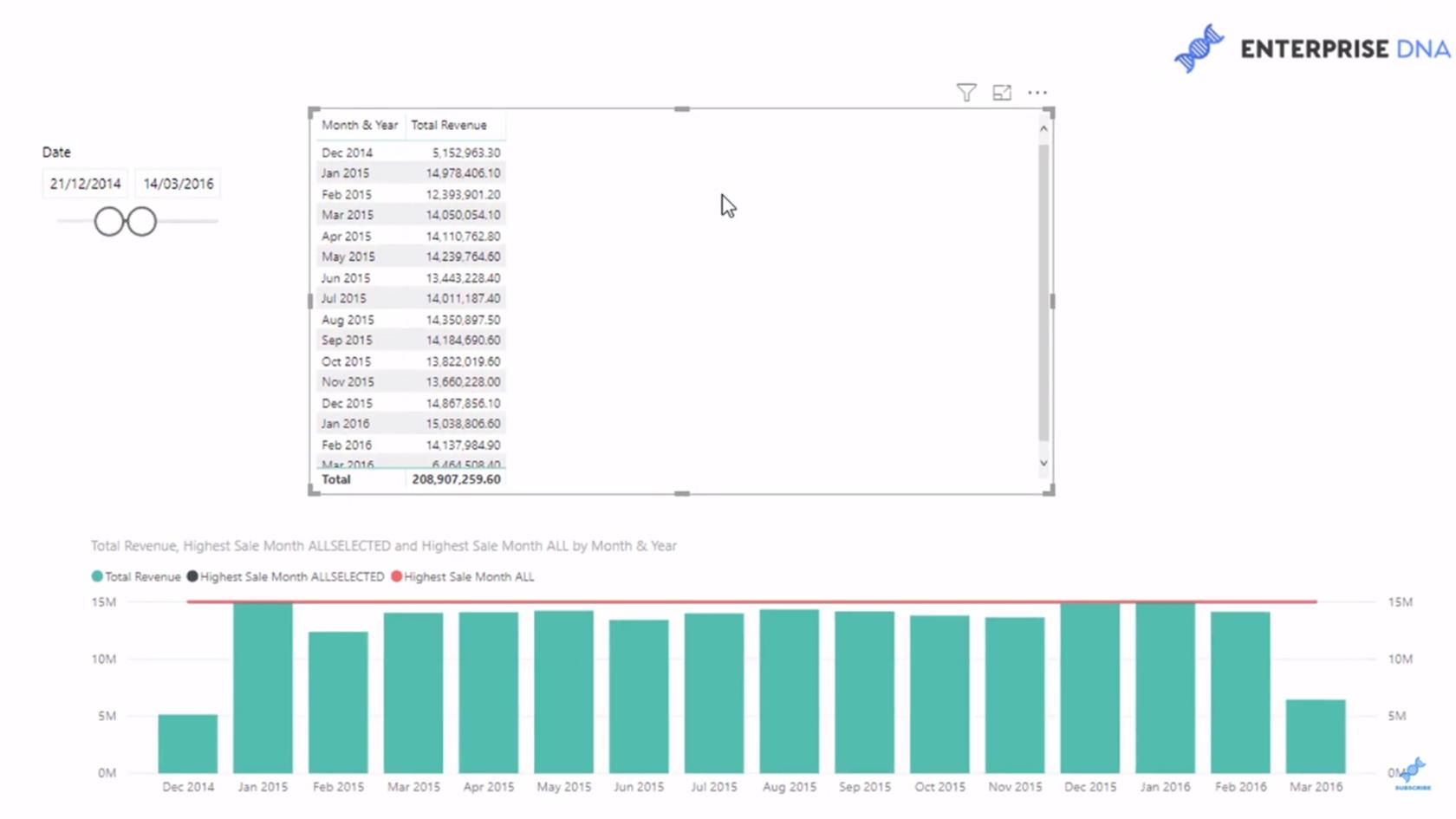Edit the start date field 21/12/2014

pyautogui.click(x=85, y=184)
